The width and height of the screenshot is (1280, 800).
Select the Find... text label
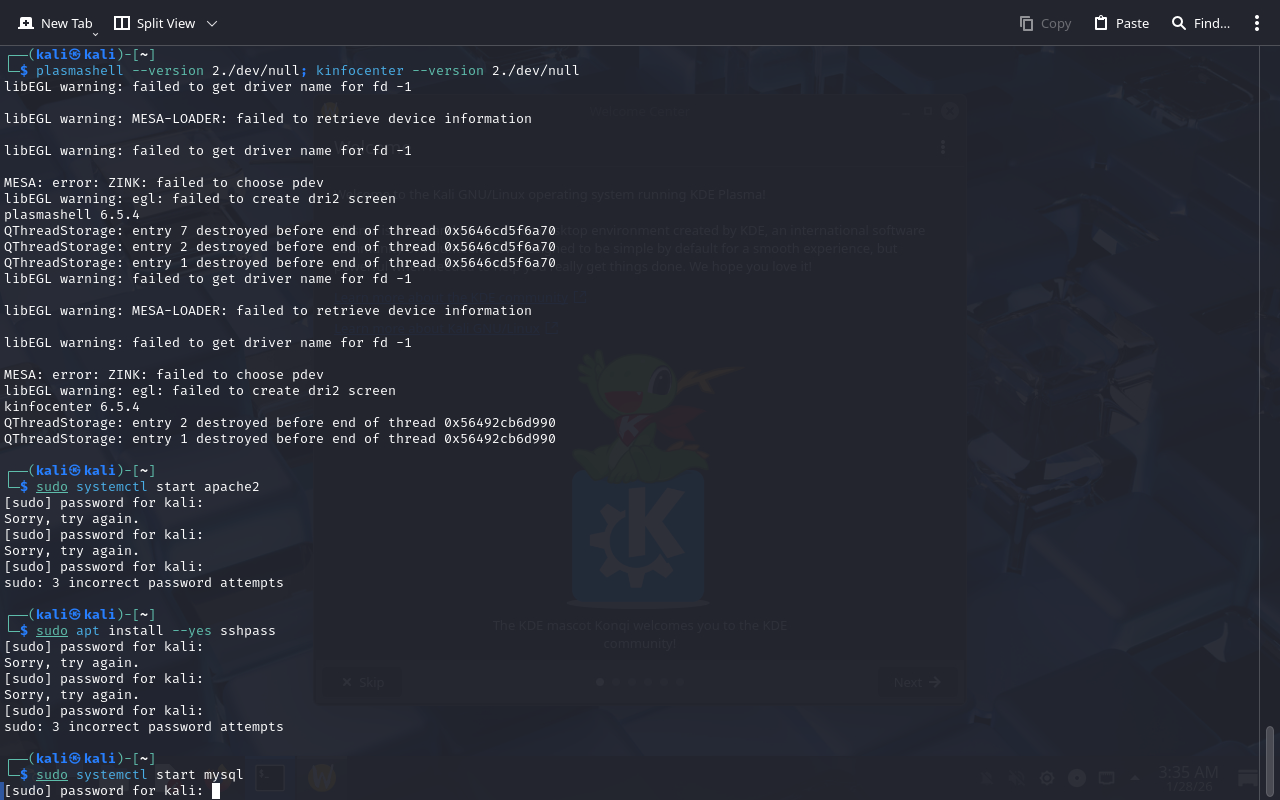1212,23
